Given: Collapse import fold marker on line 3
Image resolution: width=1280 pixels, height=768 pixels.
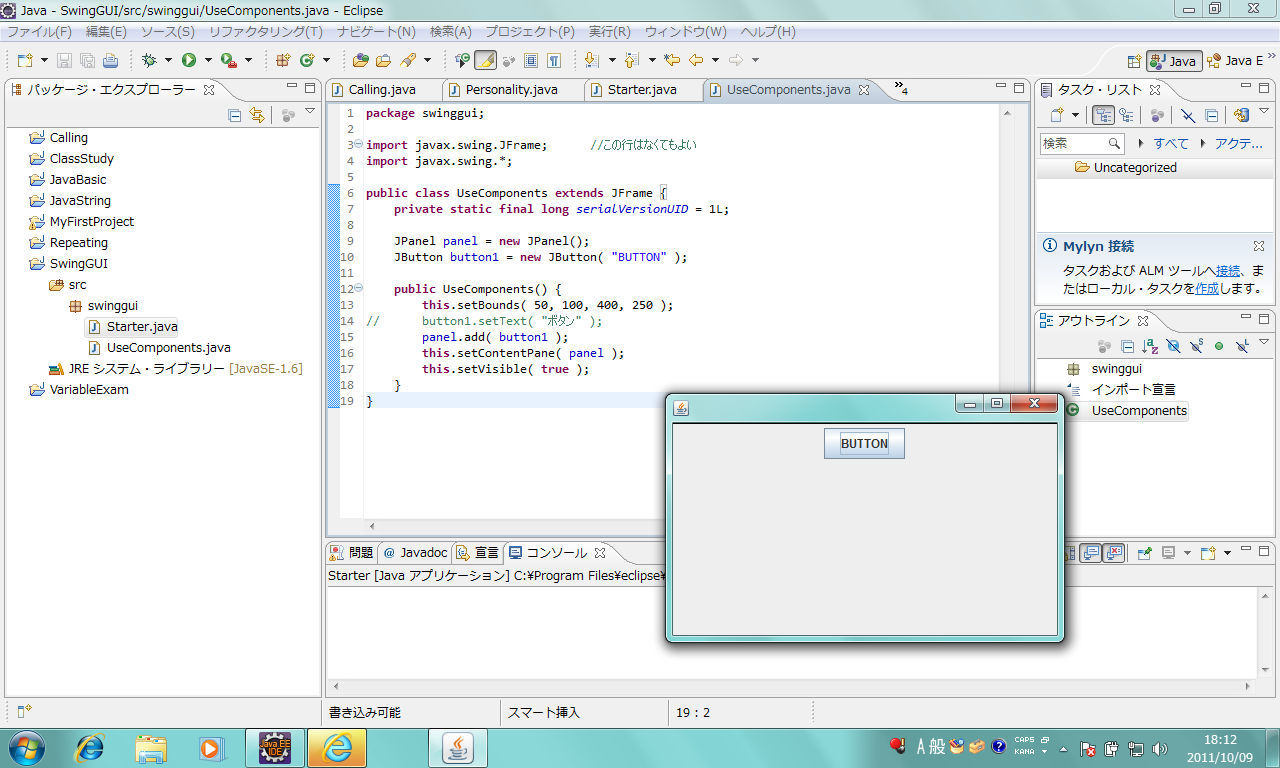Looking at the screenshot, I should point(359,145).
